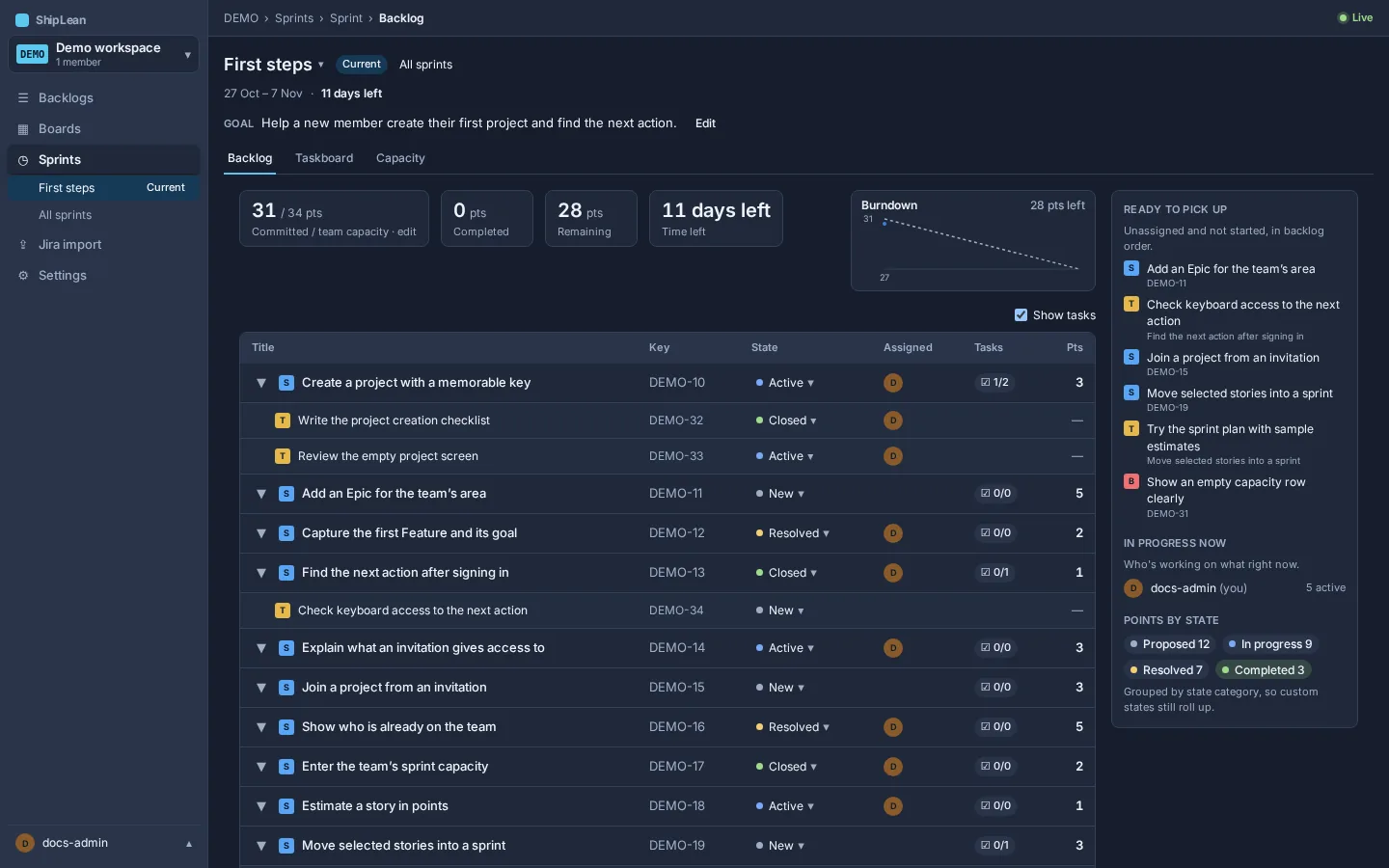The height and width of the screenshot is (868, 1389).
Task: Collapse the Create a project with a memorable key row
Action: click(261, 383)
